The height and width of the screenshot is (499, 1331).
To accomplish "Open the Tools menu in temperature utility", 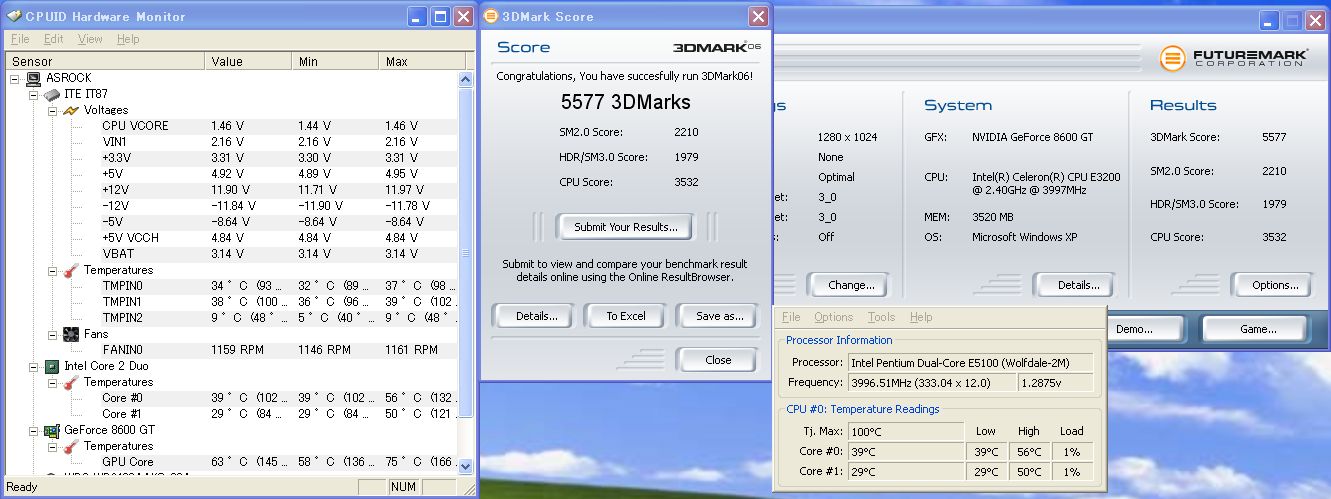I will 881,317.
